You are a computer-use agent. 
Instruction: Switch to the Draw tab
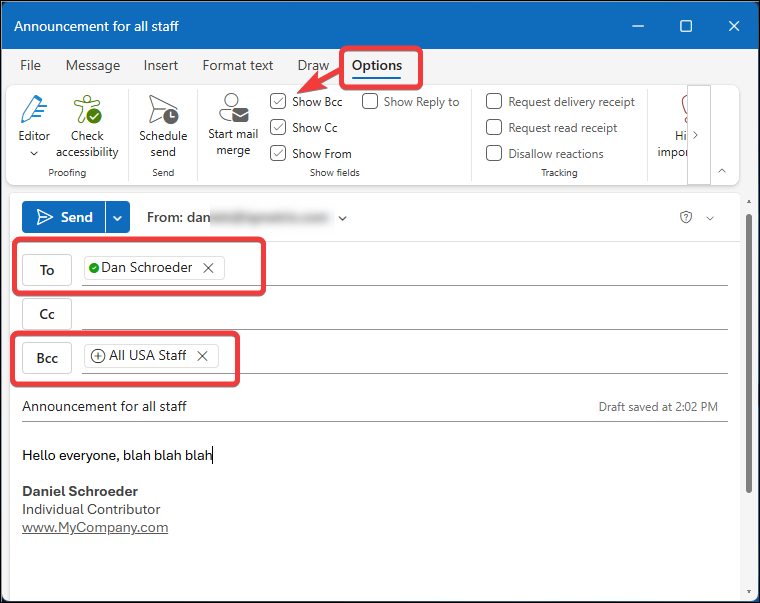[313, 65]
